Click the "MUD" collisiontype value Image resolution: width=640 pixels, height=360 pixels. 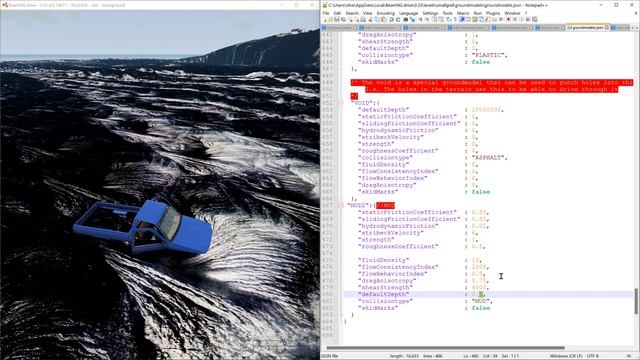481,301
